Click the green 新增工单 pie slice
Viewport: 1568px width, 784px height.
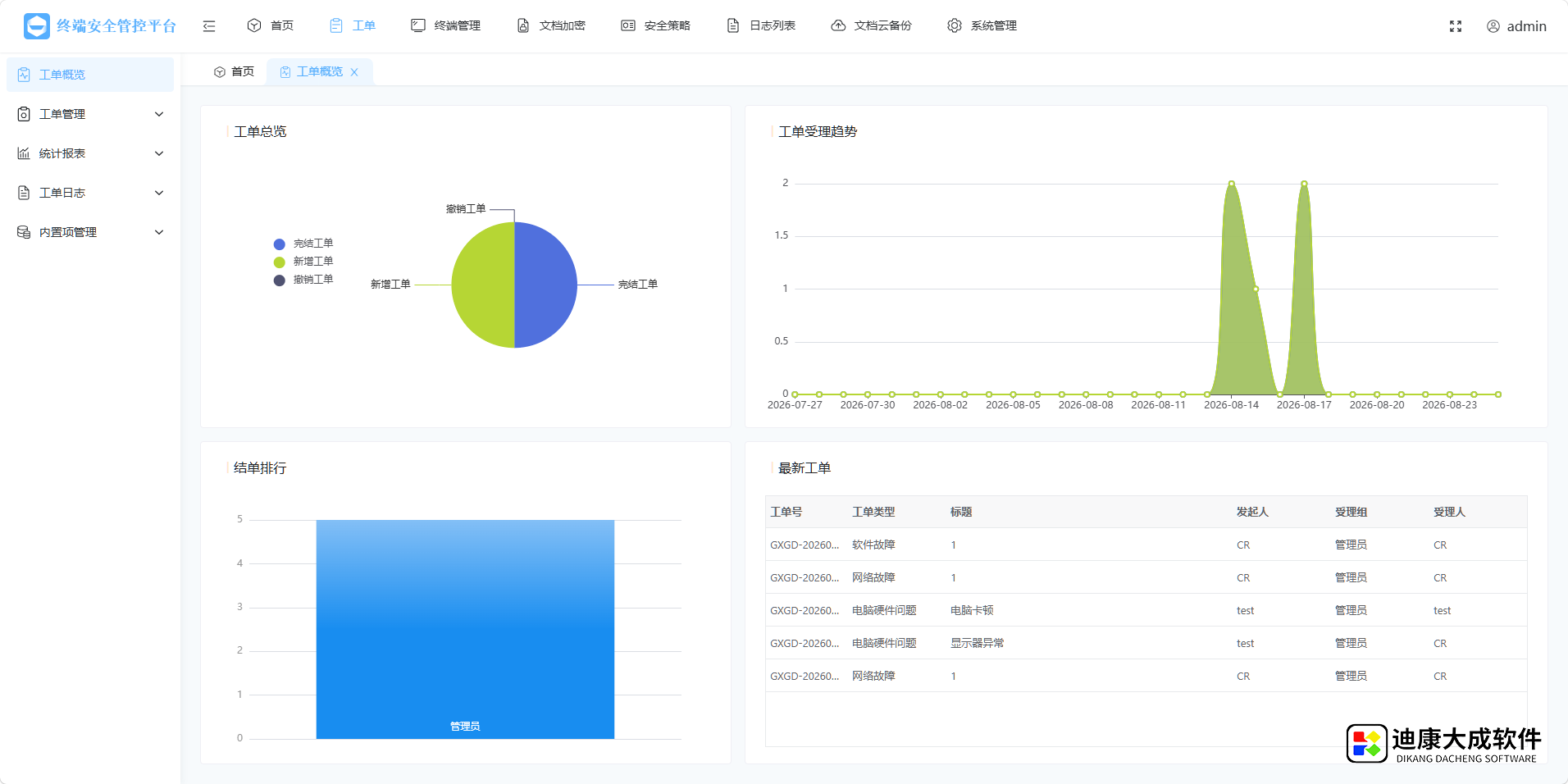click(484, 285)
